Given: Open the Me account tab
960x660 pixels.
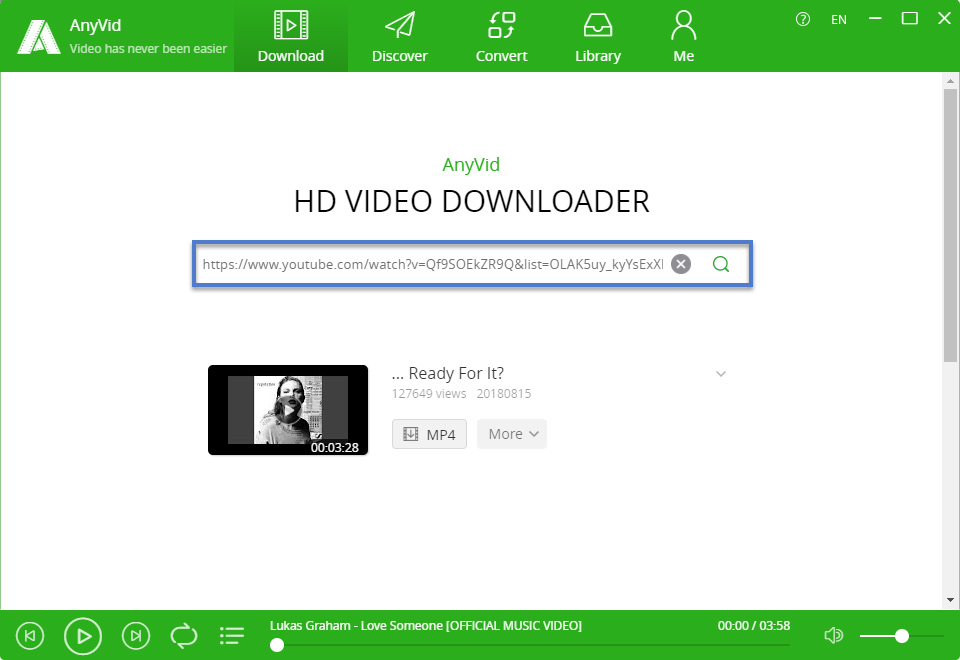Looking at the screenshot, I should tap(683, 37).
